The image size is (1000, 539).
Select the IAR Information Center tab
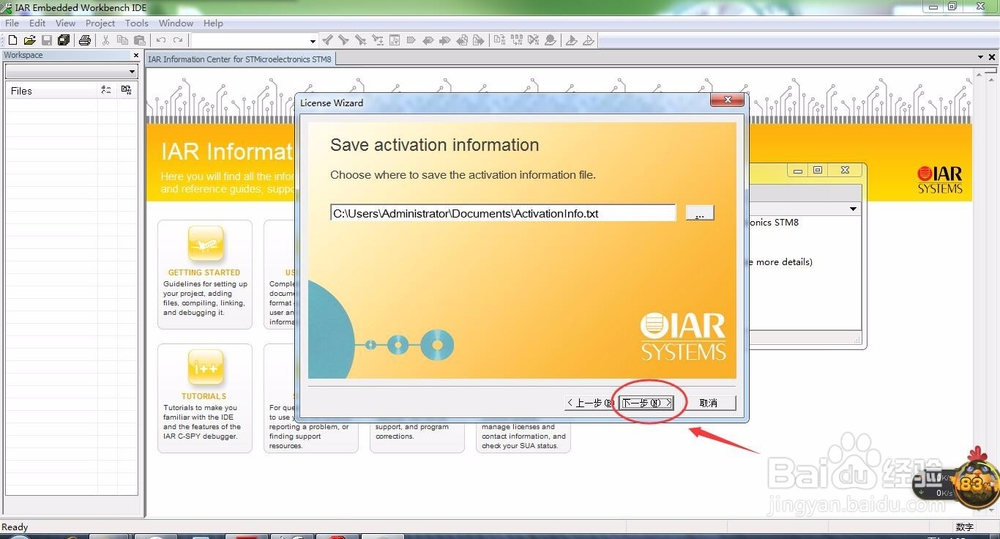pos(240,59)
